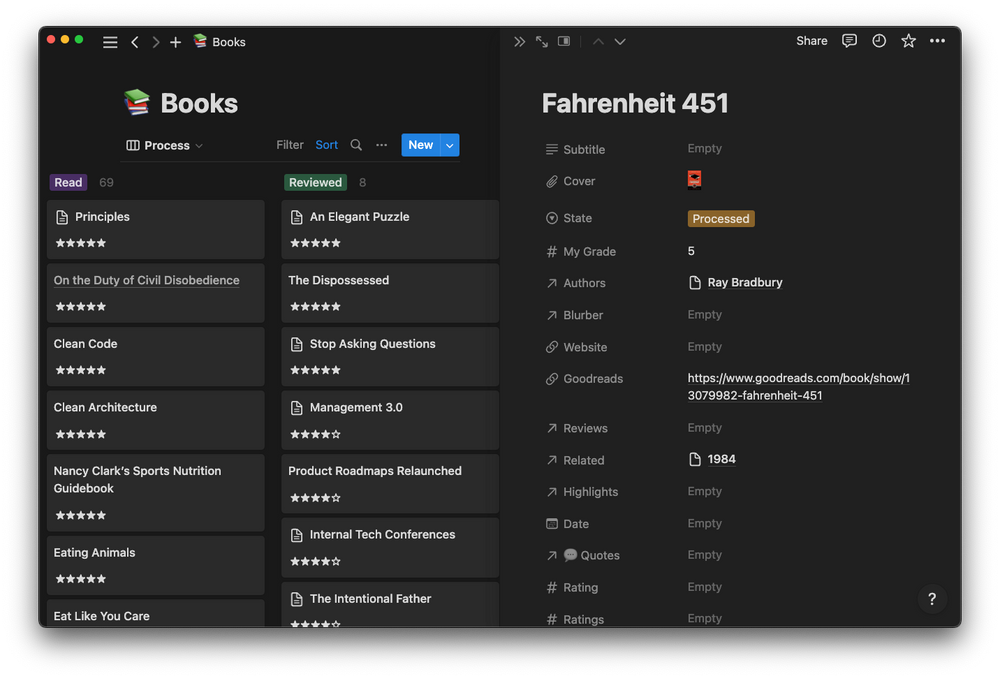Screen dimensions: 1000x679
Task: Open the Process view dropdown
Action: 163,145
